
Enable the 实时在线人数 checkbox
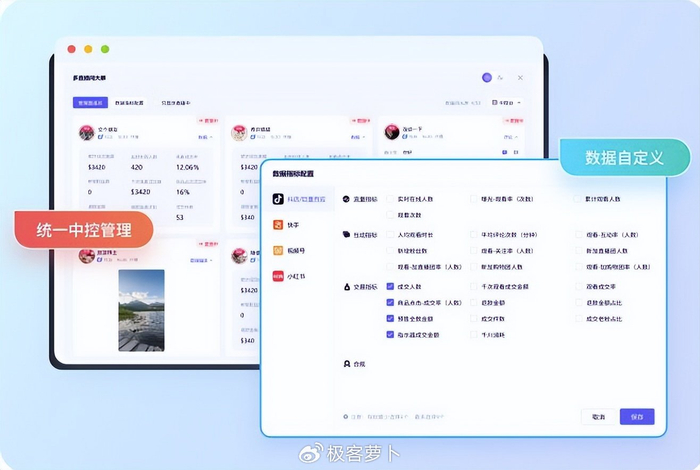coord(390,199)
